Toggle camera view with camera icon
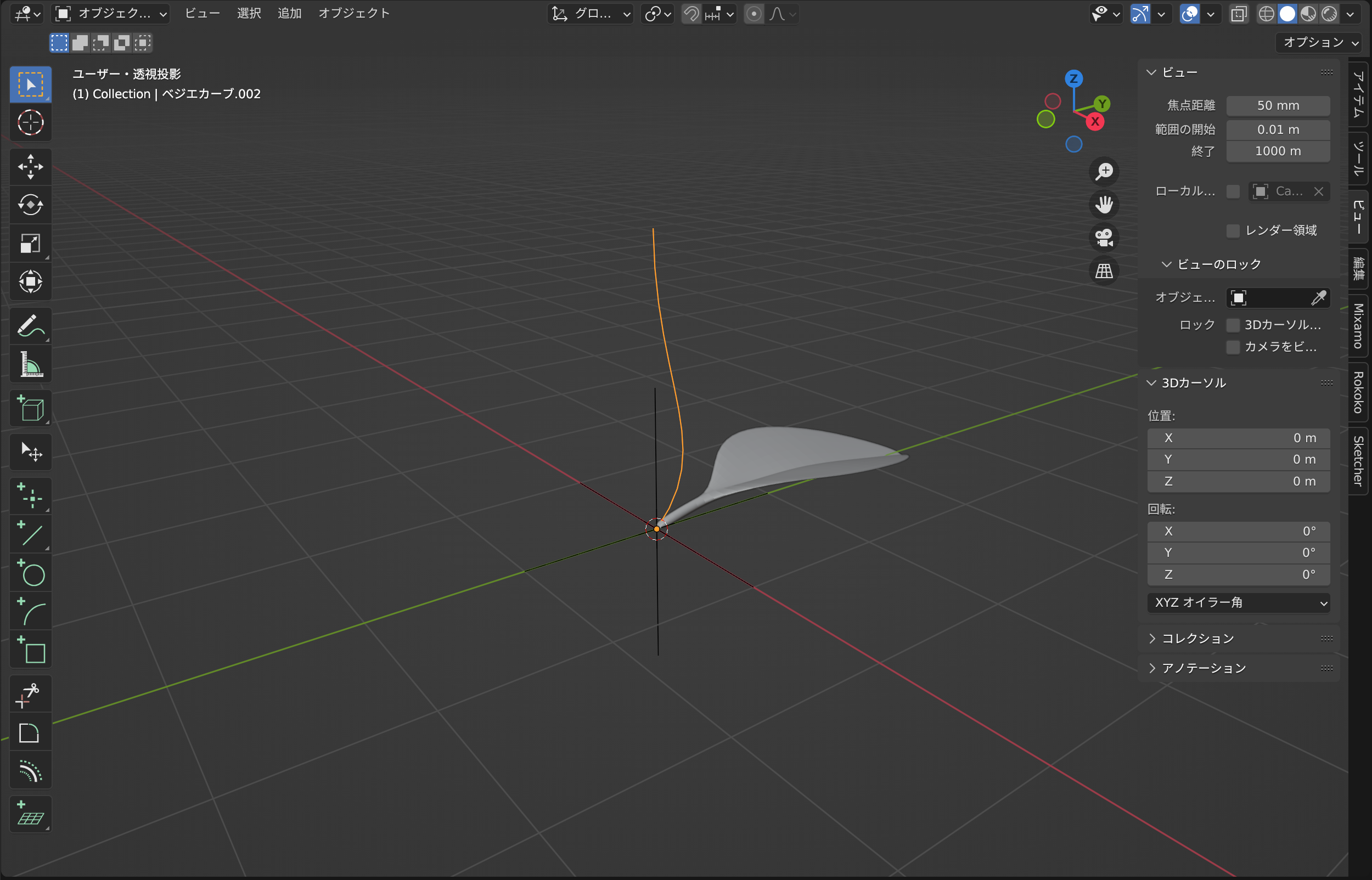The image size is (1372, 880). click(1104, 238)
